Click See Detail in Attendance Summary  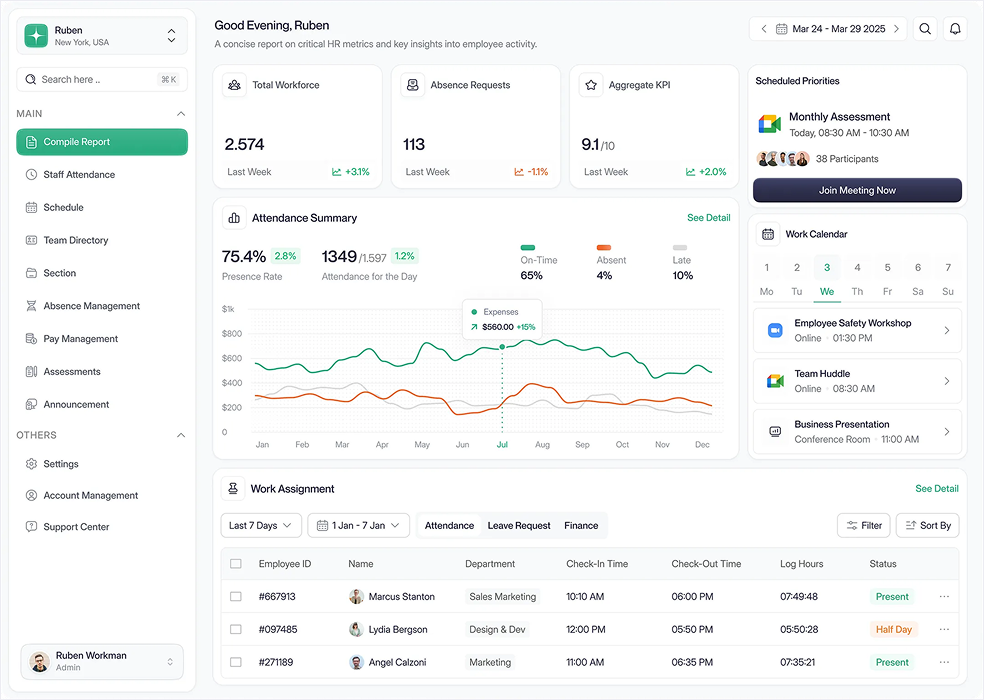[709, 218]
